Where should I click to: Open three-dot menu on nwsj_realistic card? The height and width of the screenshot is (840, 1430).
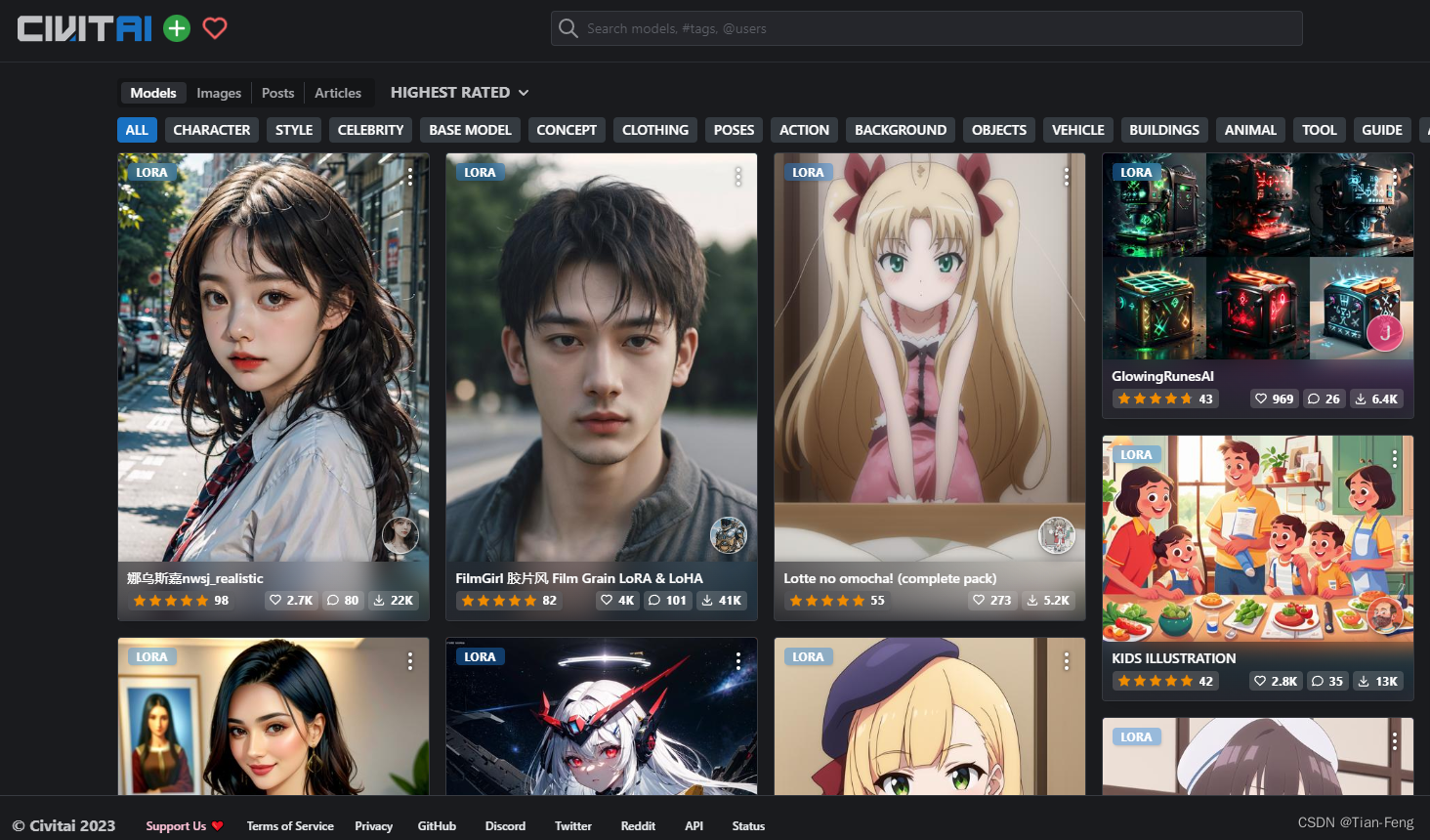(x=410, y=176)
